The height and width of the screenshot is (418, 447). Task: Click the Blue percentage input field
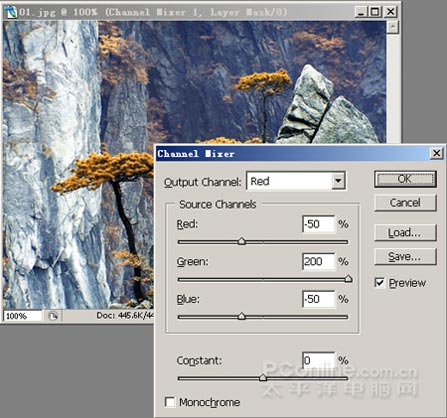click(x=318, y=299)
